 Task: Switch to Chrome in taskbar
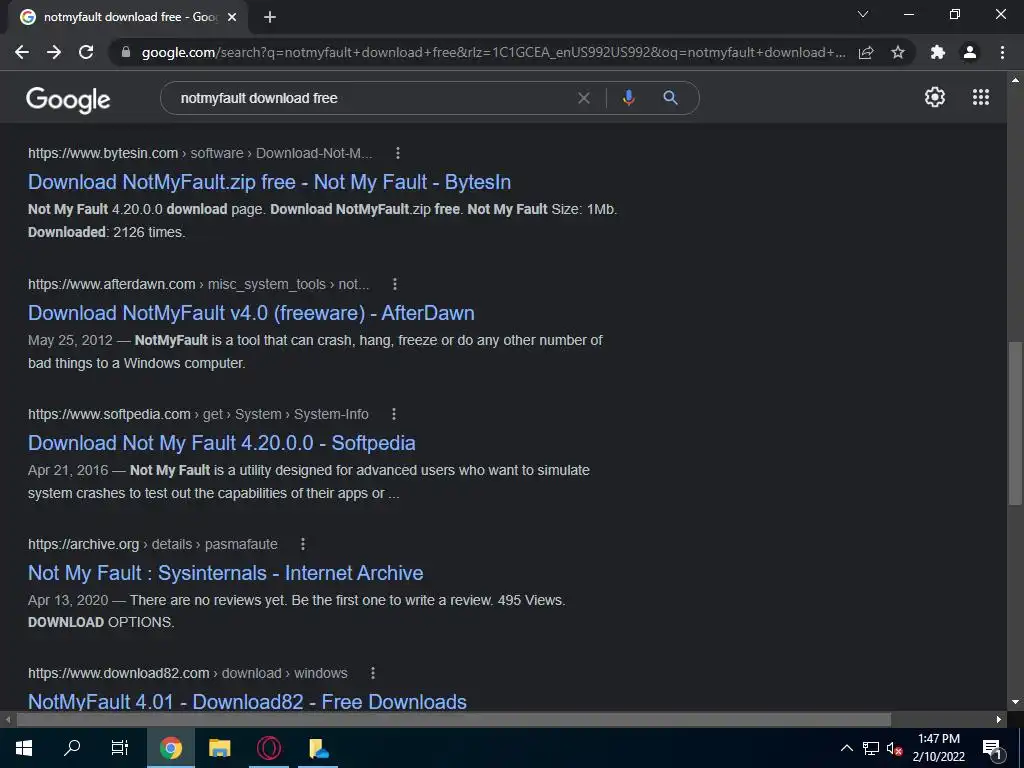point(170,748)
